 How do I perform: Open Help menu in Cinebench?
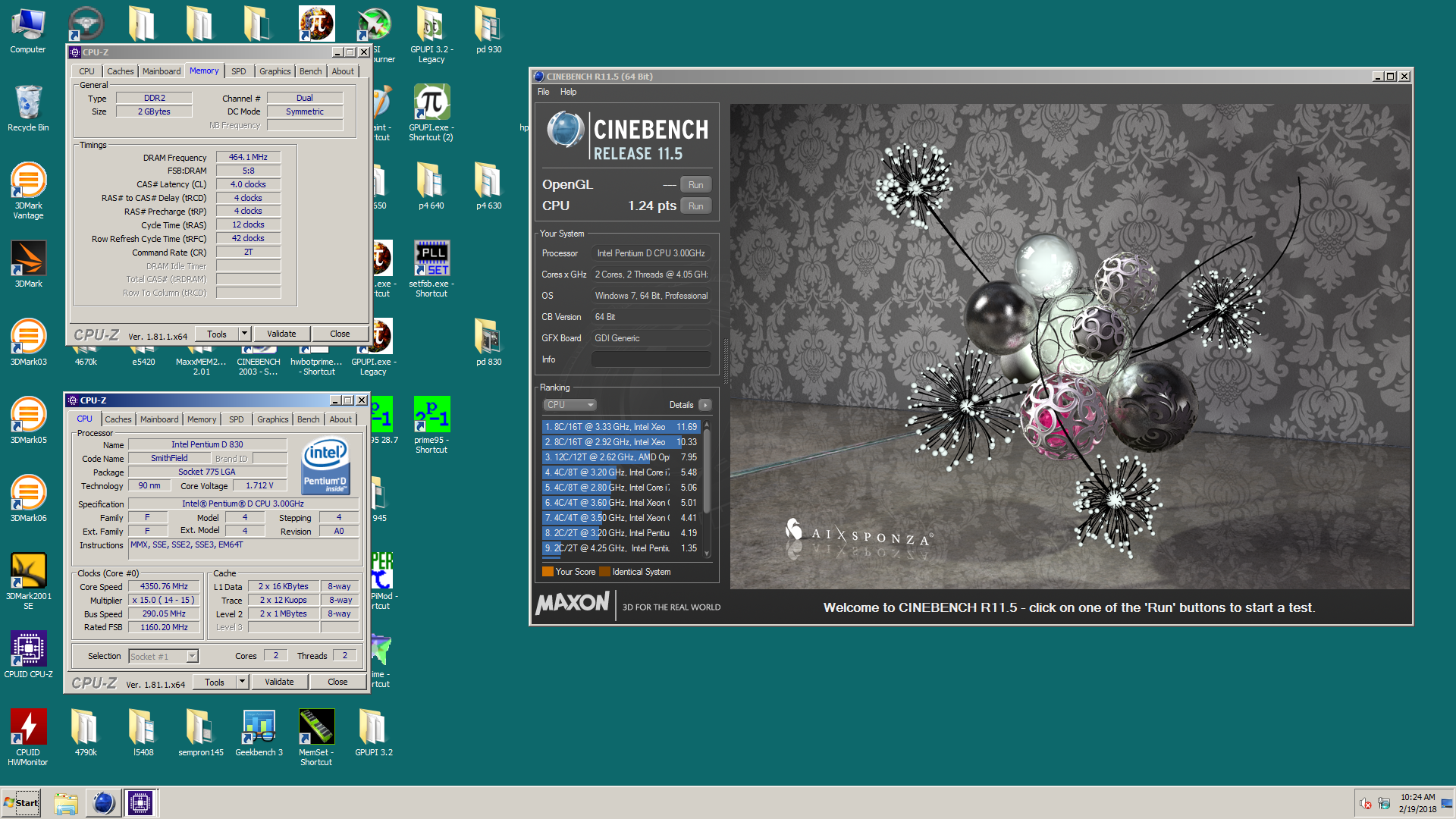(x=568, y=92)
